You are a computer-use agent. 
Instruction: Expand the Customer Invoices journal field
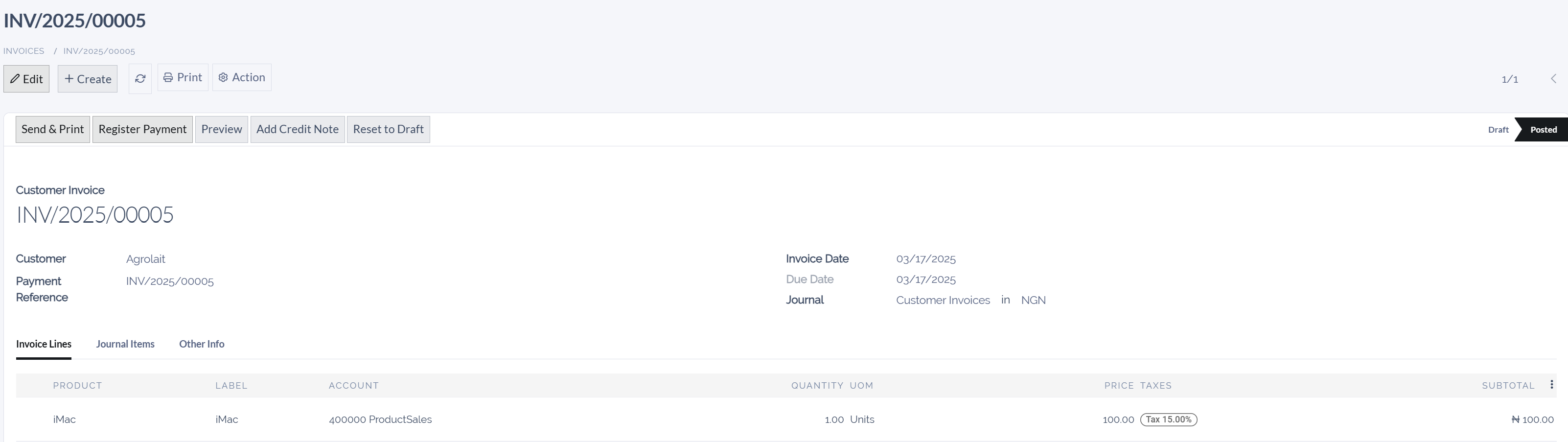pyautogui.click(x=943, y=300)
